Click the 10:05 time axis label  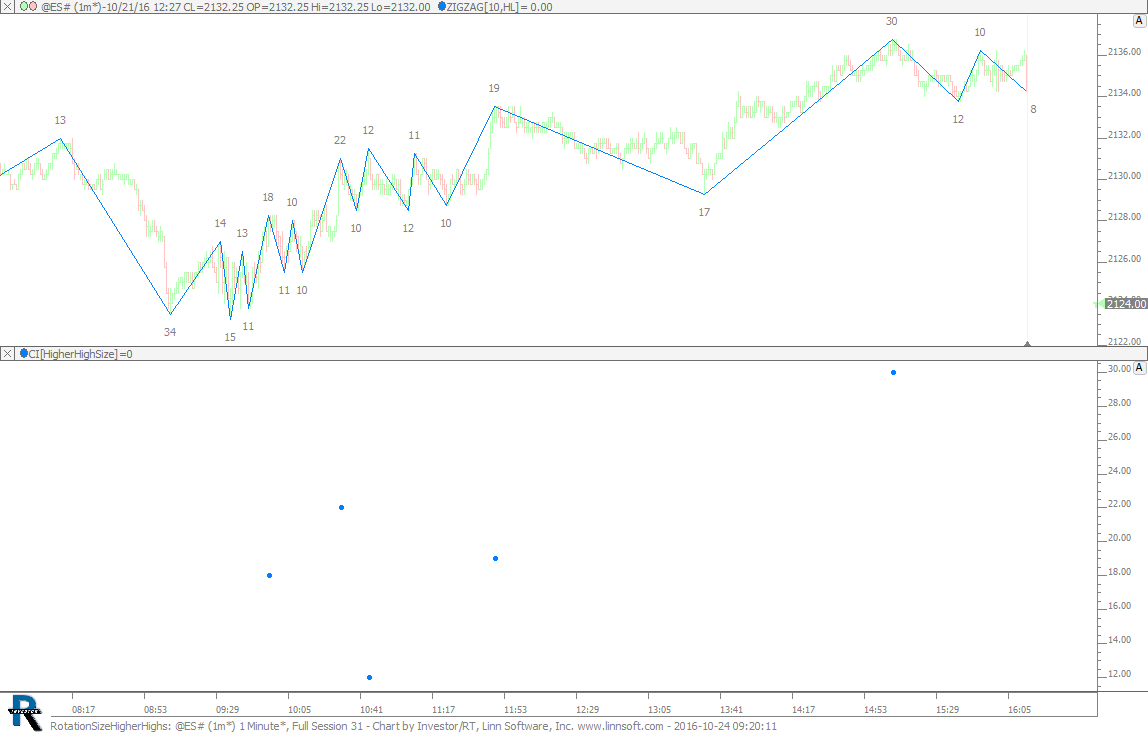pyautogui.click(x=299, y=710)
